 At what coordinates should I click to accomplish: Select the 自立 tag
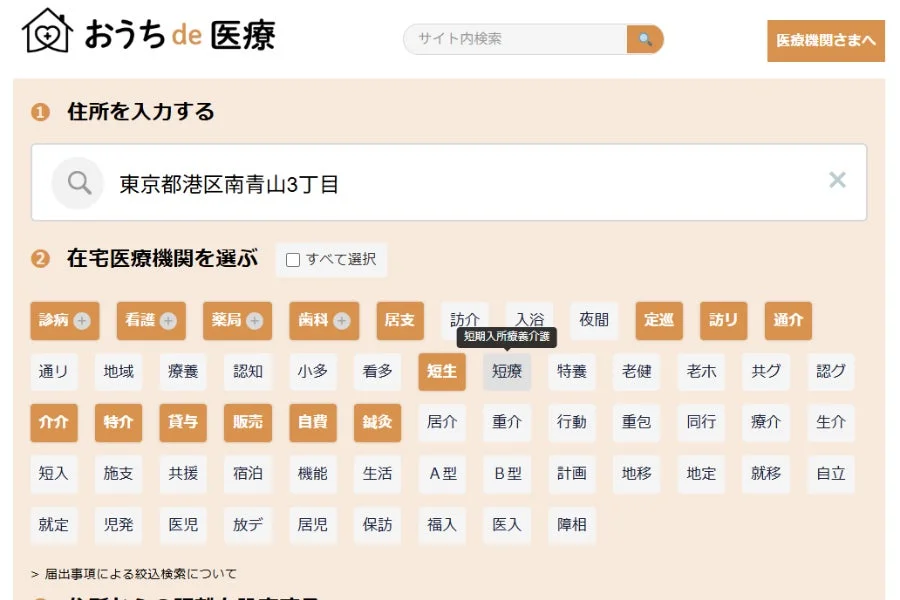pos(831,474)
